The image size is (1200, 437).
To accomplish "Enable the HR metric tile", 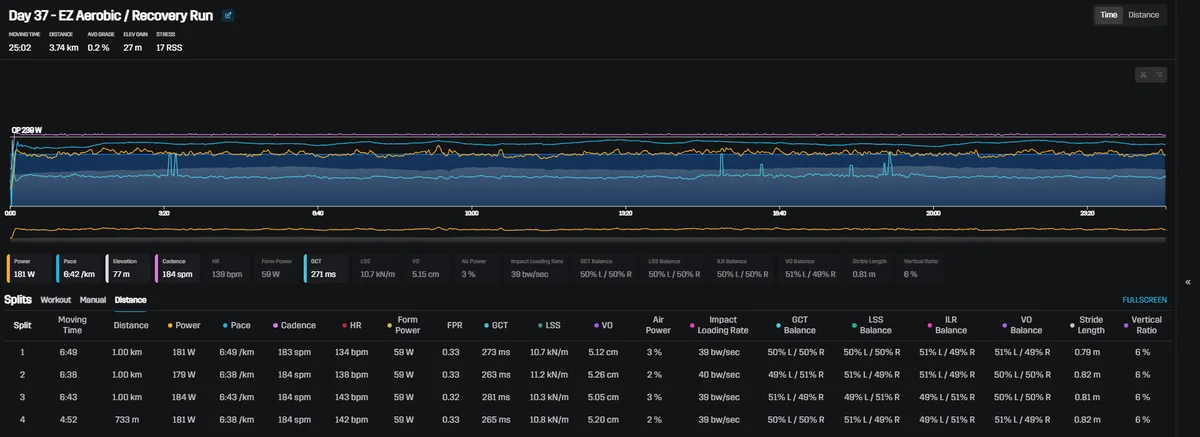I will point(227,267).
